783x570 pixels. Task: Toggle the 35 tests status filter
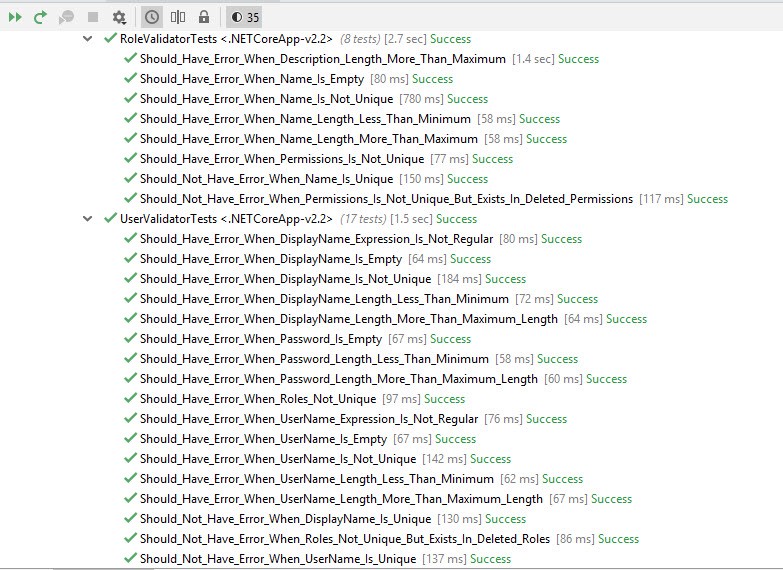pyautogui.click(x=245, y=17)
